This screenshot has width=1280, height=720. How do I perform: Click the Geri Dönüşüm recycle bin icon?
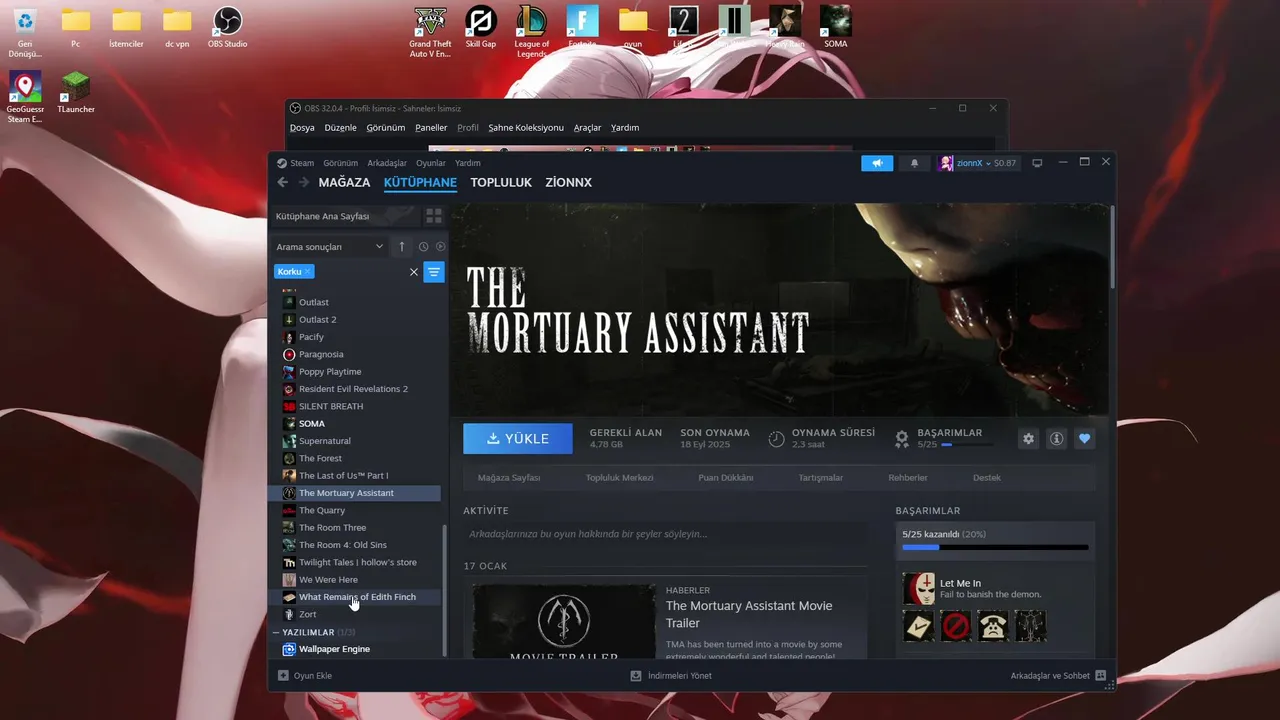click(x=25, y=32)
